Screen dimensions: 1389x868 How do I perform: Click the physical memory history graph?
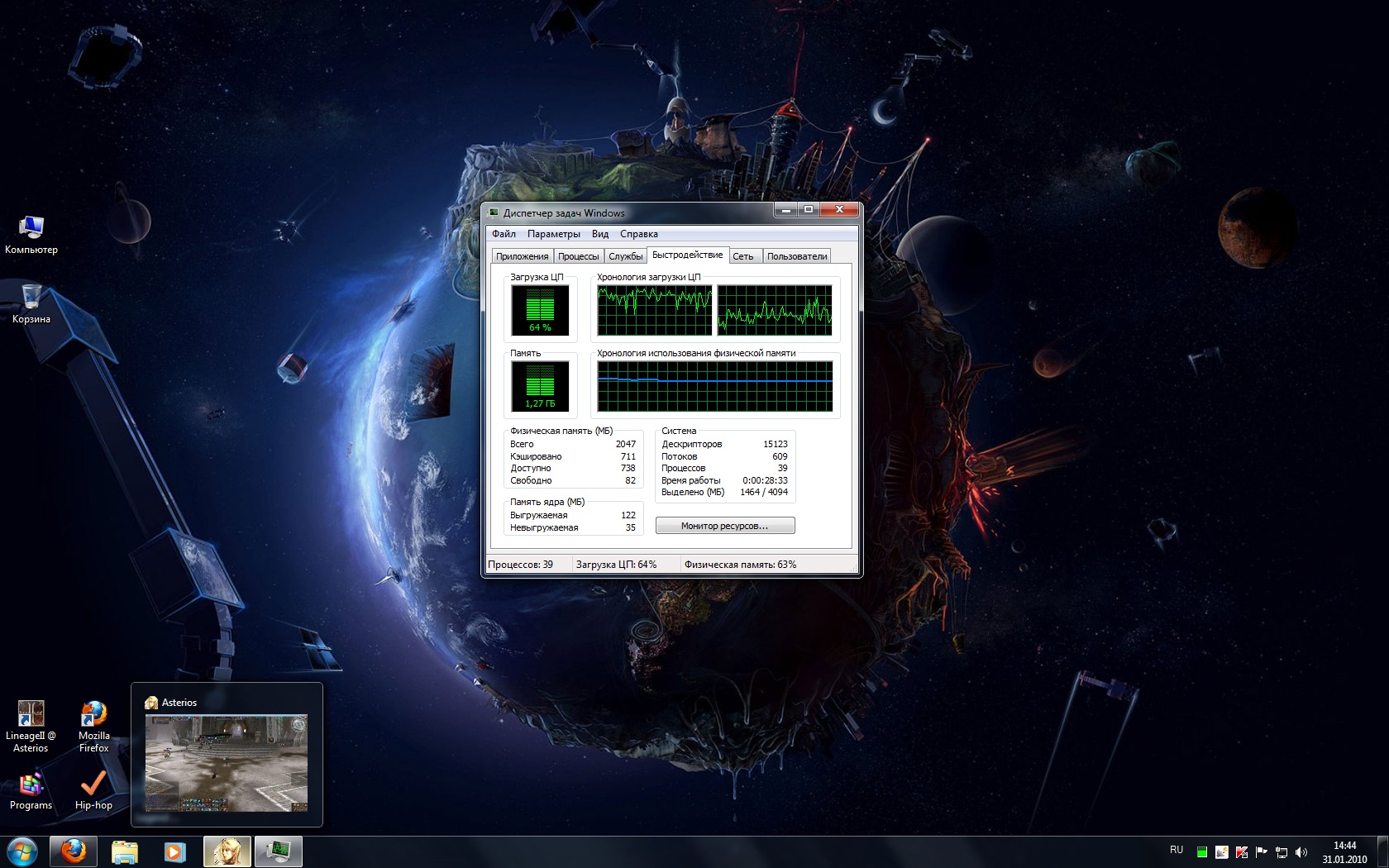tap(715, 386)
